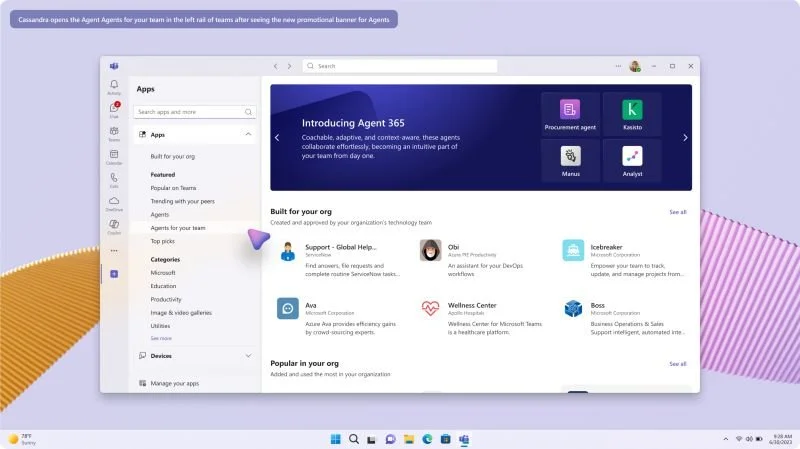Open taskbar Search
Image resolution: width=800 pixels, height=449 pixels.
pos(354,439)
